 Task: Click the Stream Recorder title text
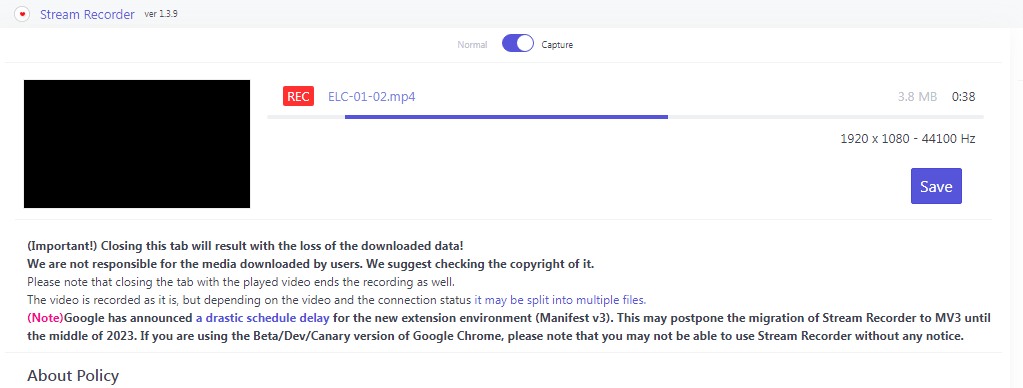(87, 14)
